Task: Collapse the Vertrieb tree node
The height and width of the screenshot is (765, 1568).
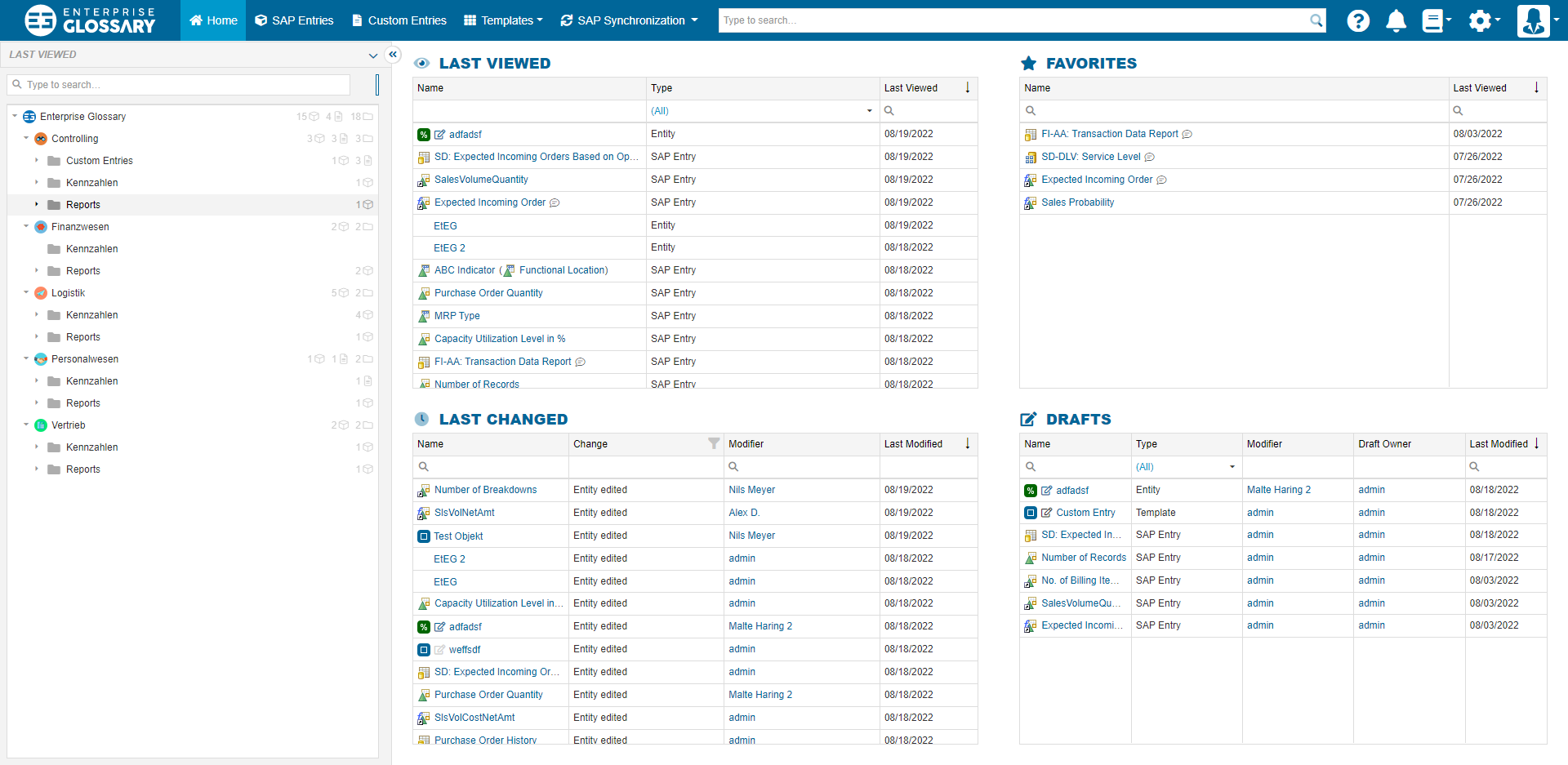Action: [x=26, y=425]
